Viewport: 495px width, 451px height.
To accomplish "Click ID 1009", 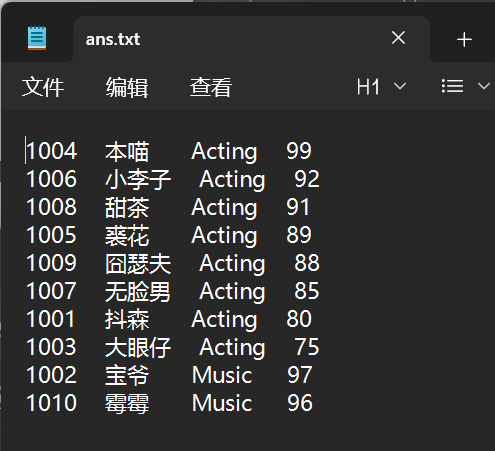I will (52, 263).
